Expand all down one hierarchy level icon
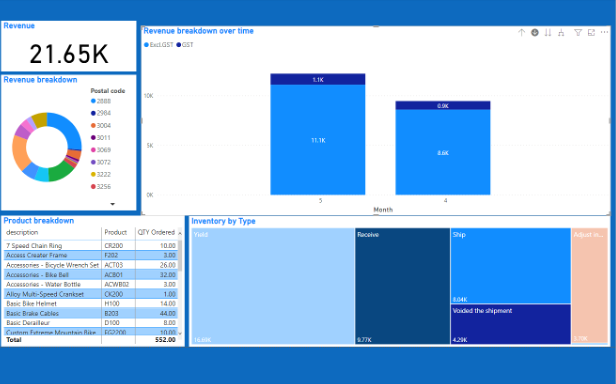This screenshot has width=616, height=384. coord(561,33)
